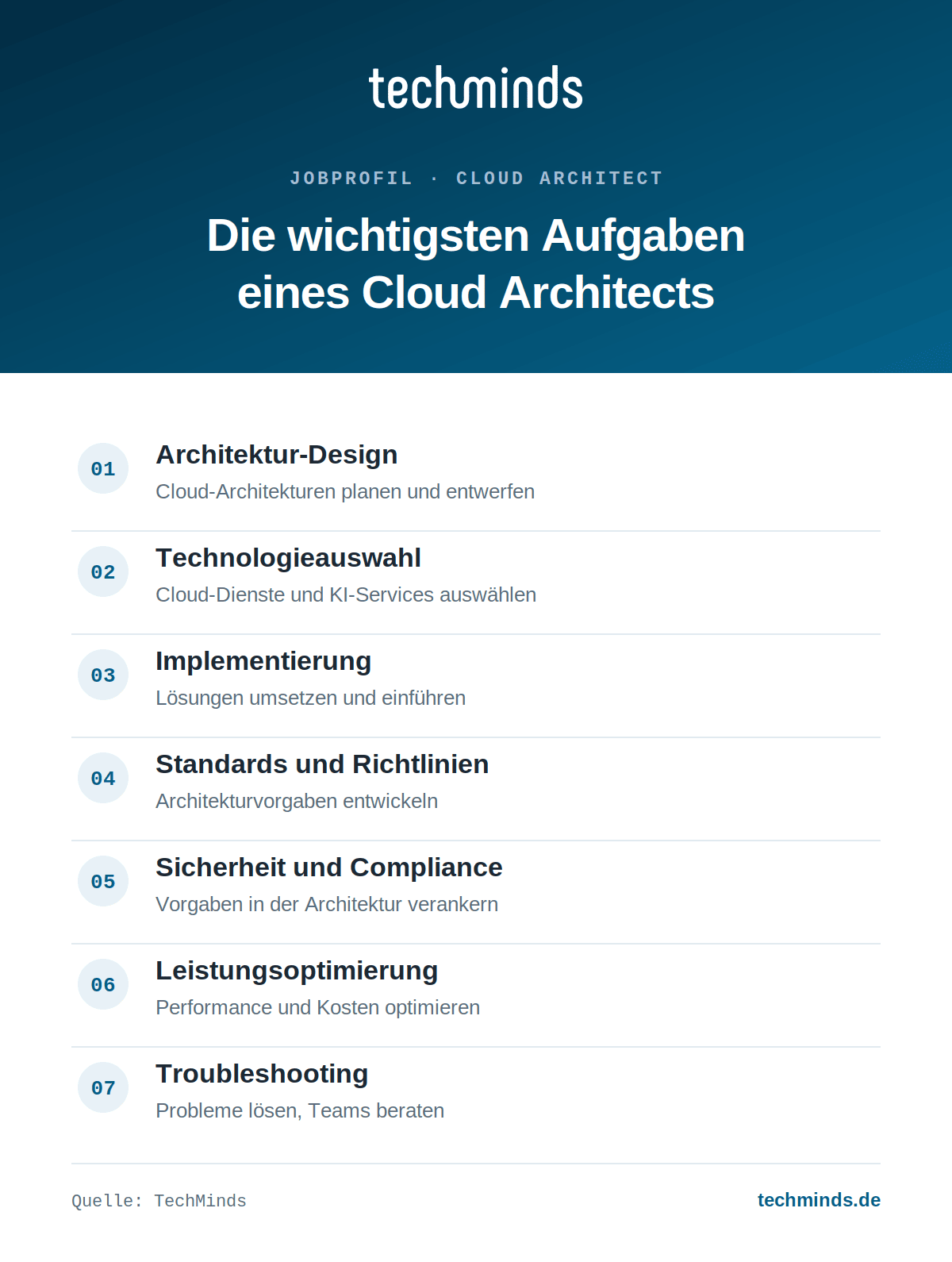
Task: Click the text Cloud-Dienste und KI-Services auswählen
Action: tap(346, 594)
